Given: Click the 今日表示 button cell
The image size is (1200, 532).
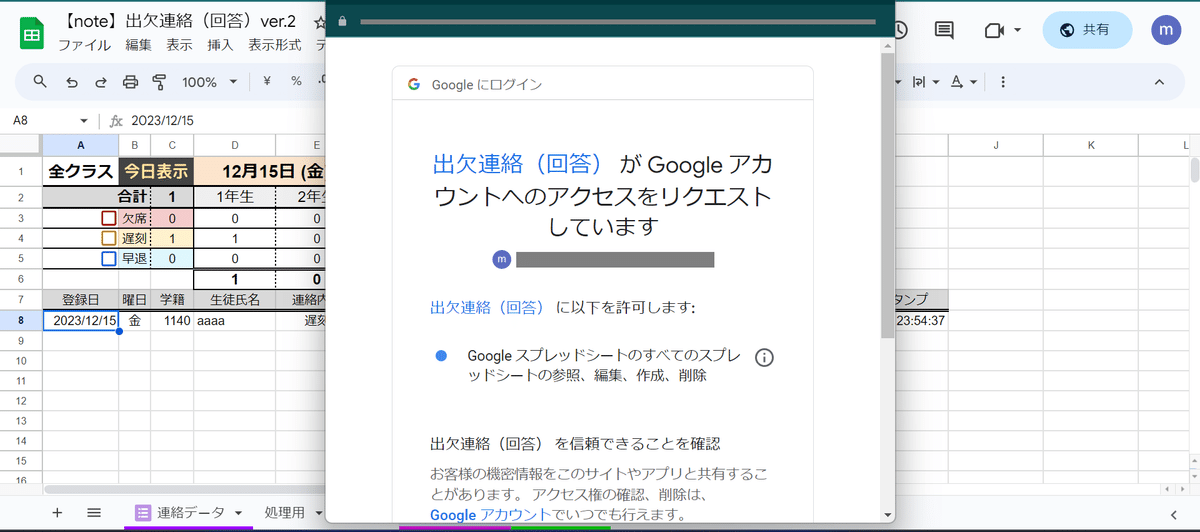Looking at the screenshot, I should coord(156,171).
